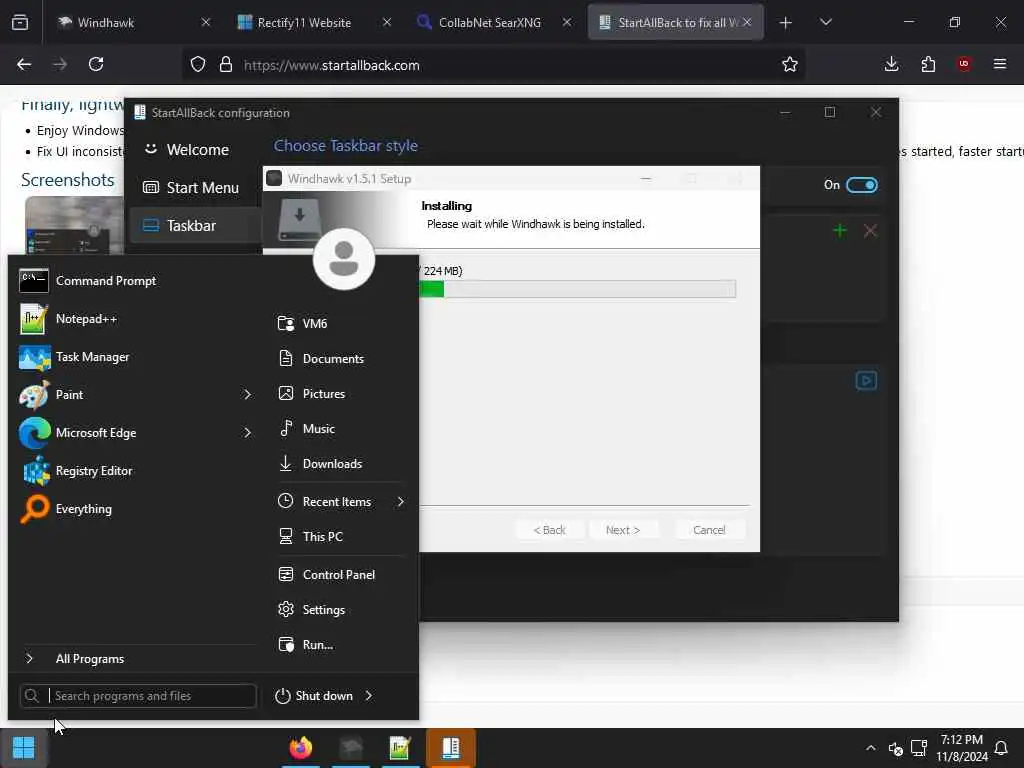1024x768 pixels.
Task: Click the green plus icon in StartAllBack
Action: [x=840, y=231]
